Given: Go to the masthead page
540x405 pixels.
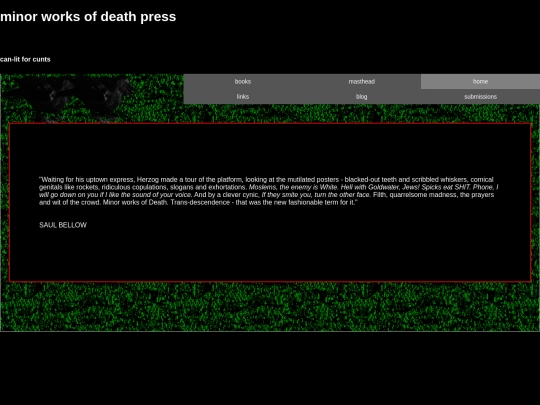Looking at the screenshot, I should [362, 82].
